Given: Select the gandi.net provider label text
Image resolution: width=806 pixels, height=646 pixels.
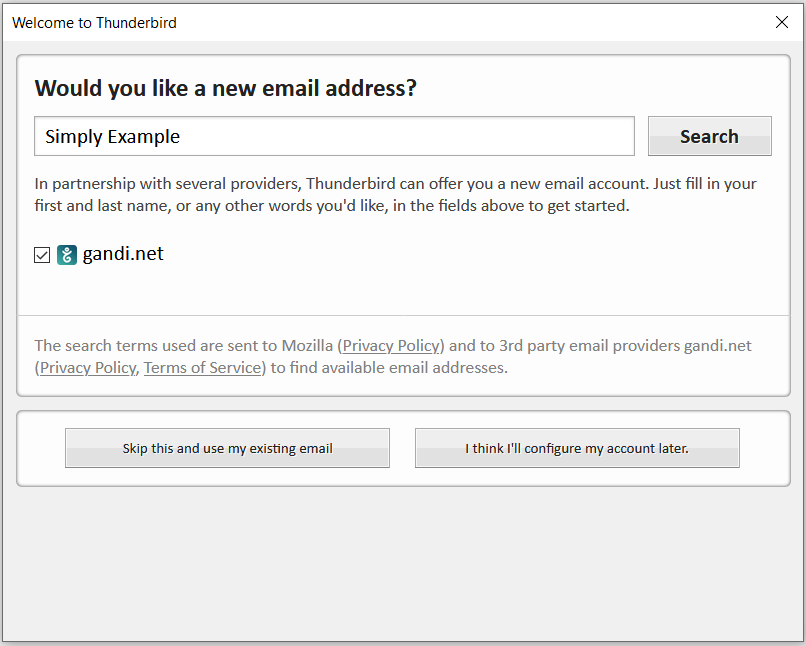Looking at the screenshot, I should pyautogui.click(x=122, y=254).
